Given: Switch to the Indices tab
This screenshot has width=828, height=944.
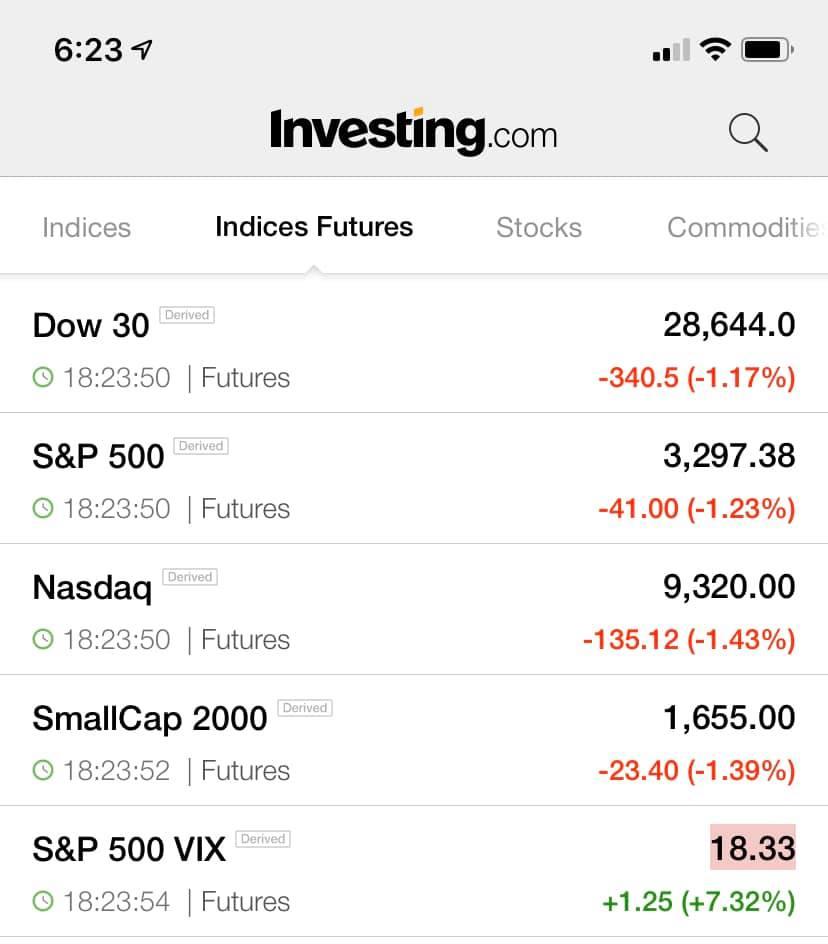Looking at the screenshot, I should [86, 228].
